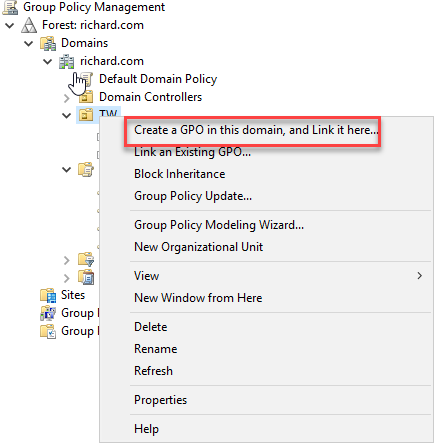Click the Forest richard.com triangle icon
This screenshot has width=434, height=445.
click(29, 25)
